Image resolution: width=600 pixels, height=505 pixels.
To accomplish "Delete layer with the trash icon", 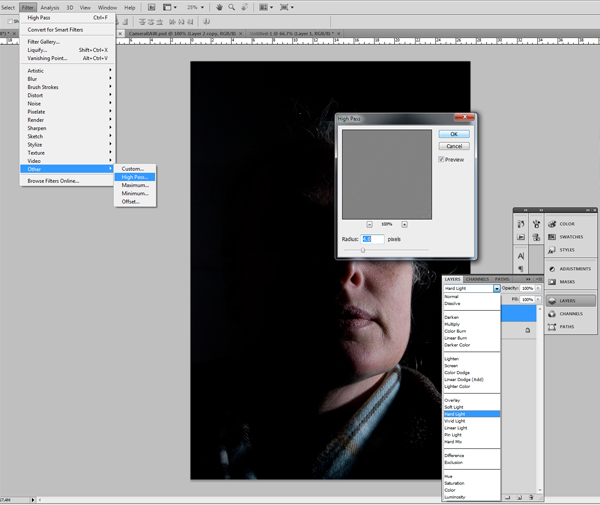I will pyautogui.click(x=531, y=497).
